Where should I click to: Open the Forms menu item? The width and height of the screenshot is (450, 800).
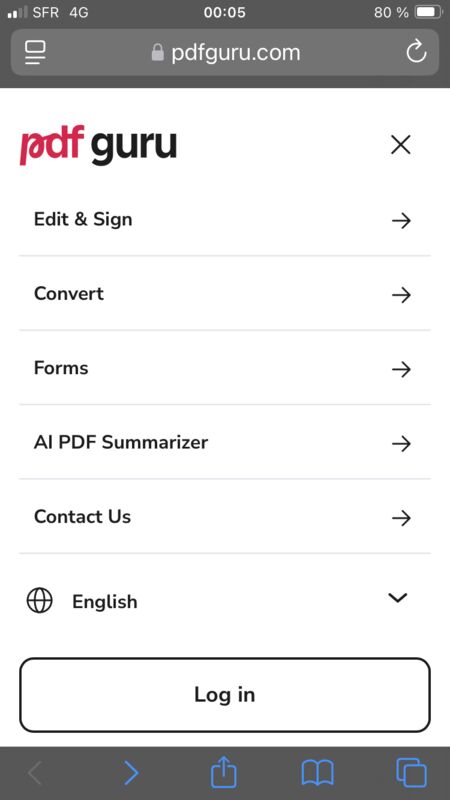coord(225,368)
